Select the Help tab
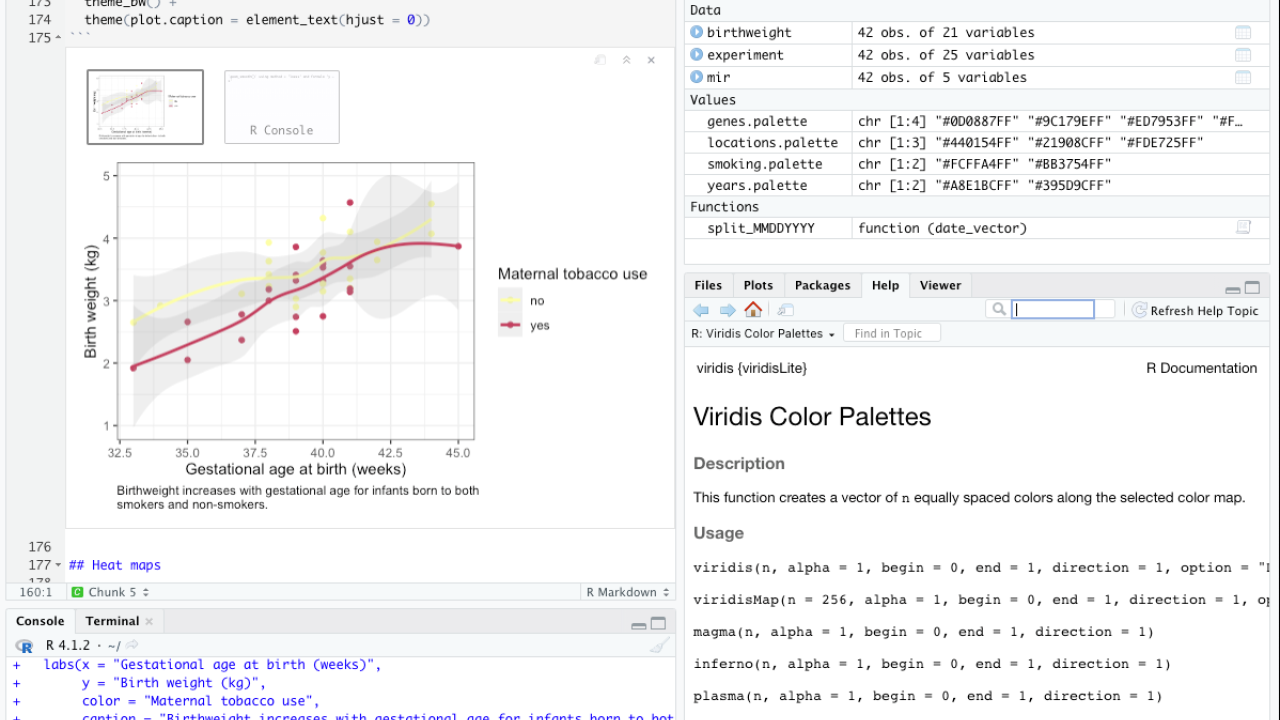 click(x=885, y=285)
